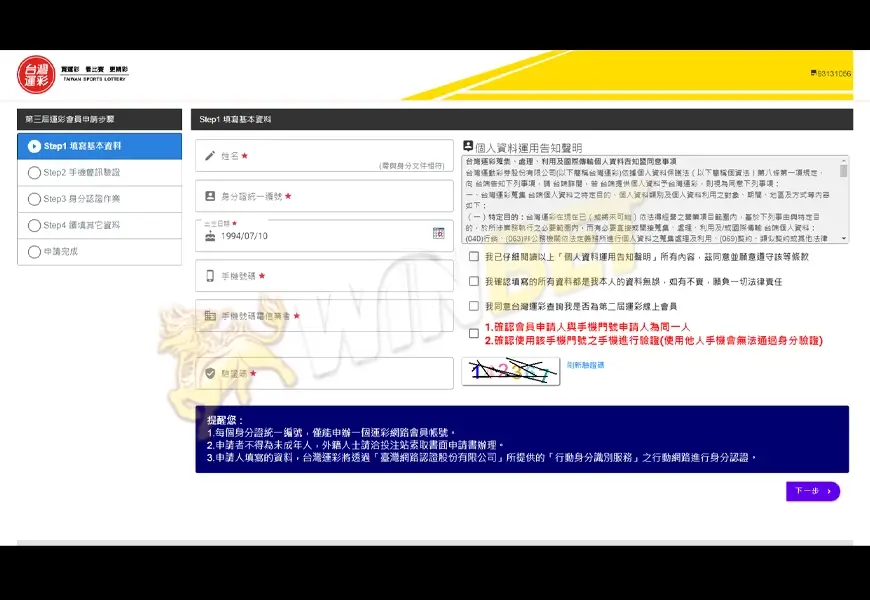Click the Taiwan Sports Lottery logo

[36, 75]
